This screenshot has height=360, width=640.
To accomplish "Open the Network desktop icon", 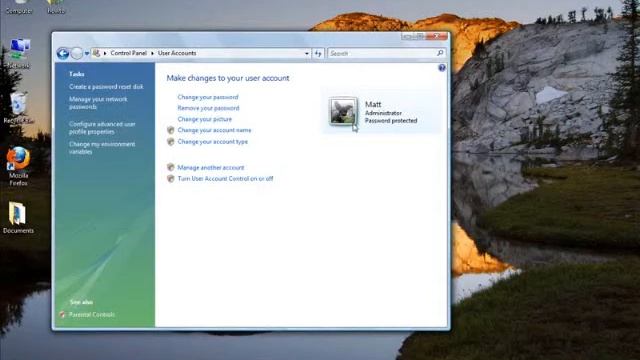I will pos(18,53).
